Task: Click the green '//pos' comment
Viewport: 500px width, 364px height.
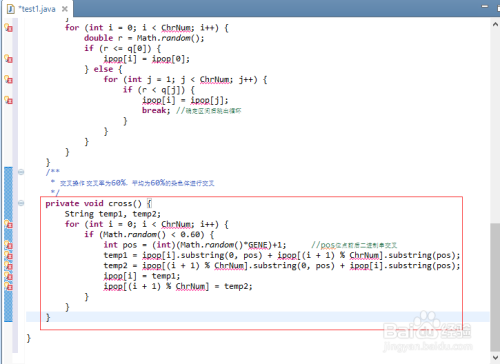Action: [x=354, y=245]
